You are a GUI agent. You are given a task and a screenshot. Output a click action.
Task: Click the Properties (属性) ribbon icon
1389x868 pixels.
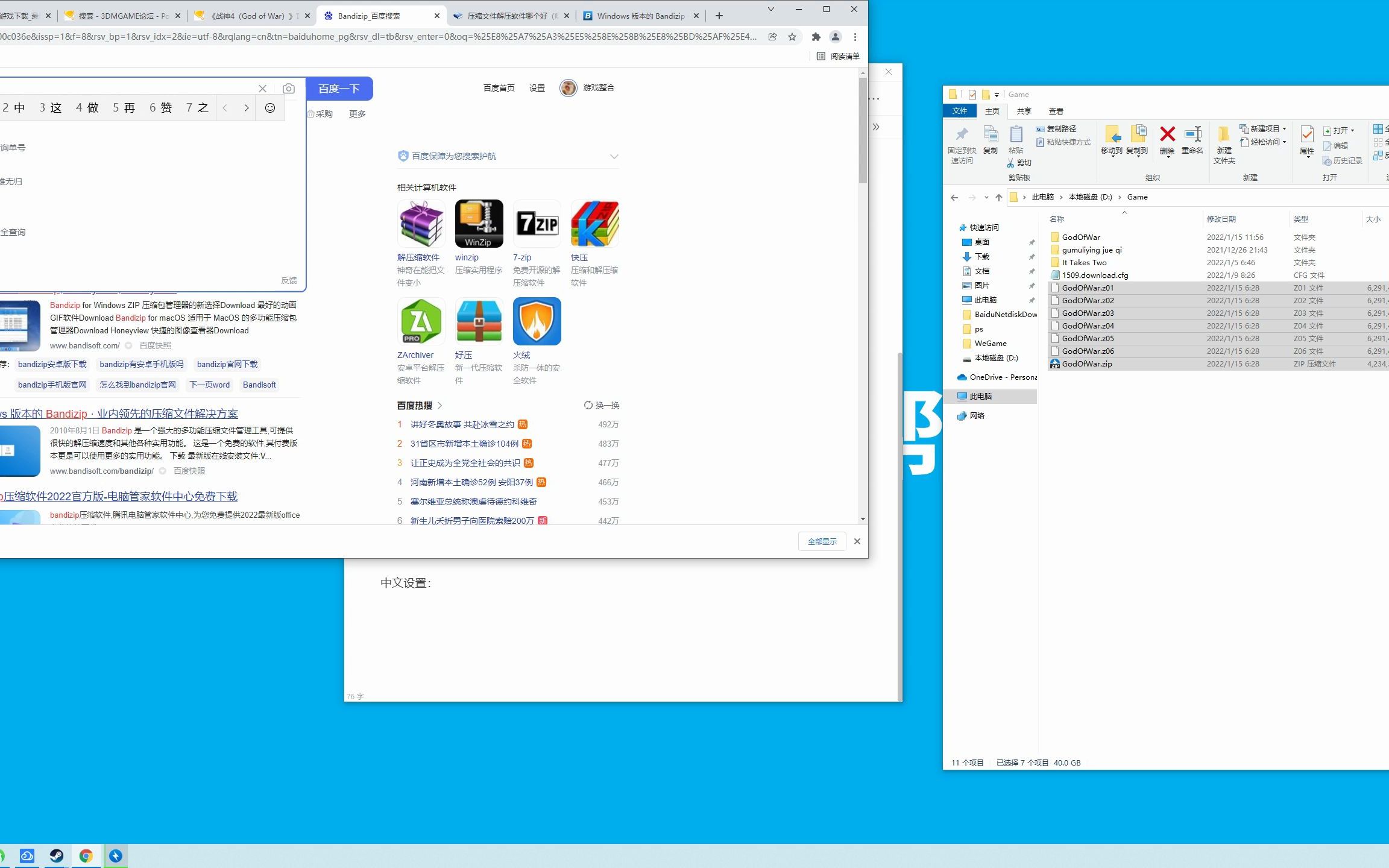(x=1306, y=135)
